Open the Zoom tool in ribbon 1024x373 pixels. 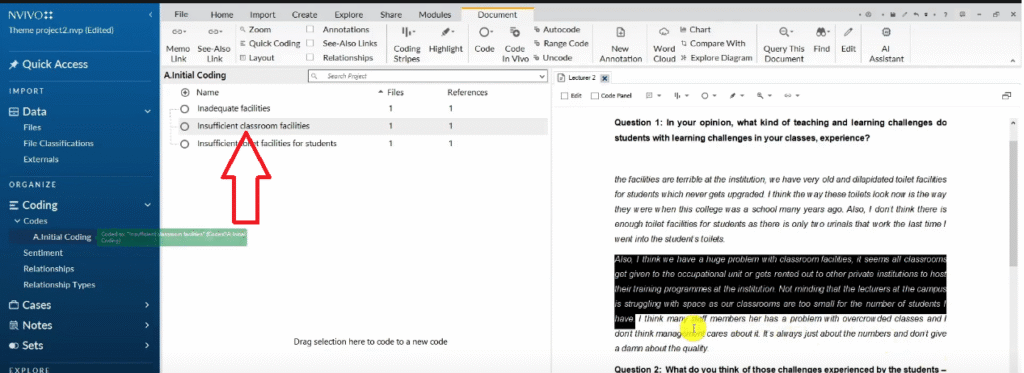click(x=255, y=29)
